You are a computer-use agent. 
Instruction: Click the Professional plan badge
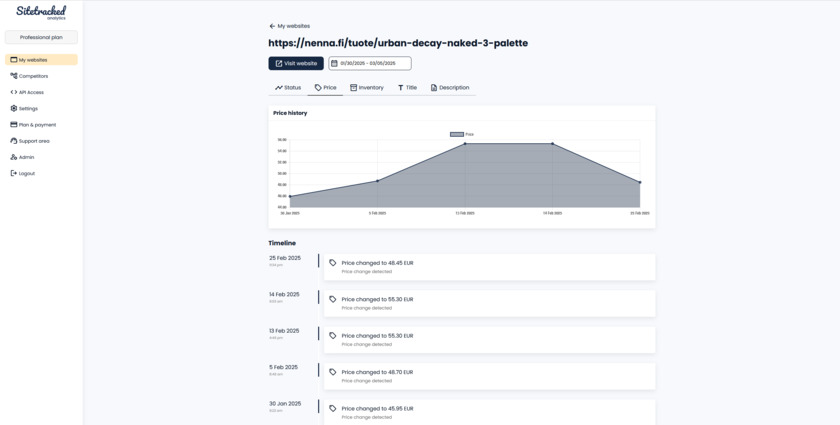tap(41, 38)
